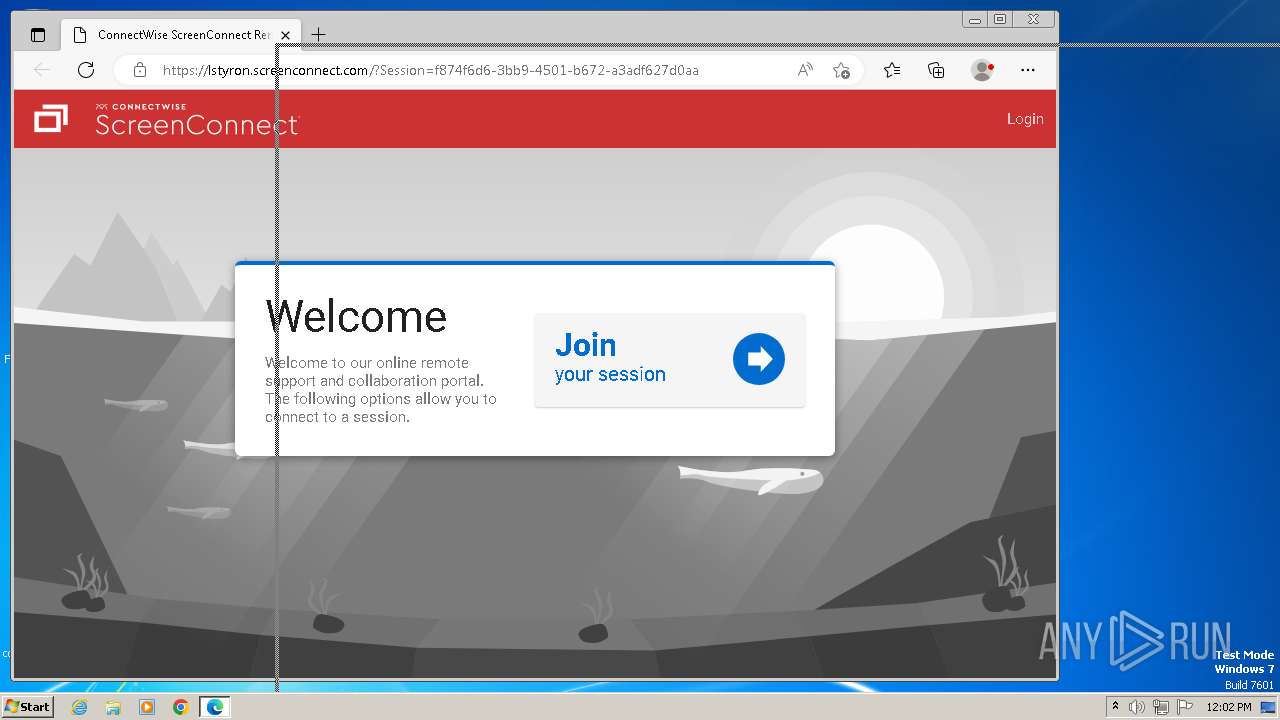Click the 12:02 PM clock
The width and height of the screenshot is (1280, 720).
tap(1229, 707)
